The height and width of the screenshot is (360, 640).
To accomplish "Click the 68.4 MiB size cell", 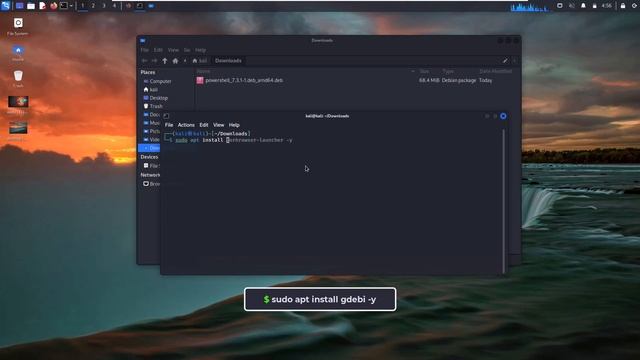I will (429, 80).
